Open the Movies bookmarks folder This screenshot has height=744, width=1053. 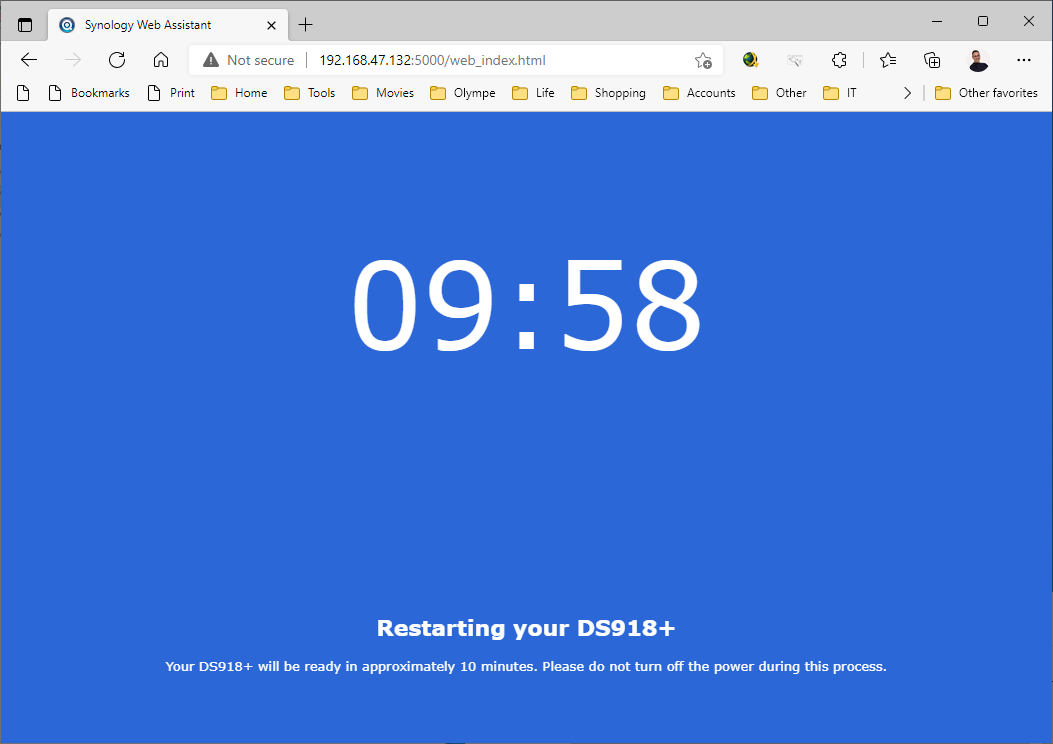click(383, 93)
